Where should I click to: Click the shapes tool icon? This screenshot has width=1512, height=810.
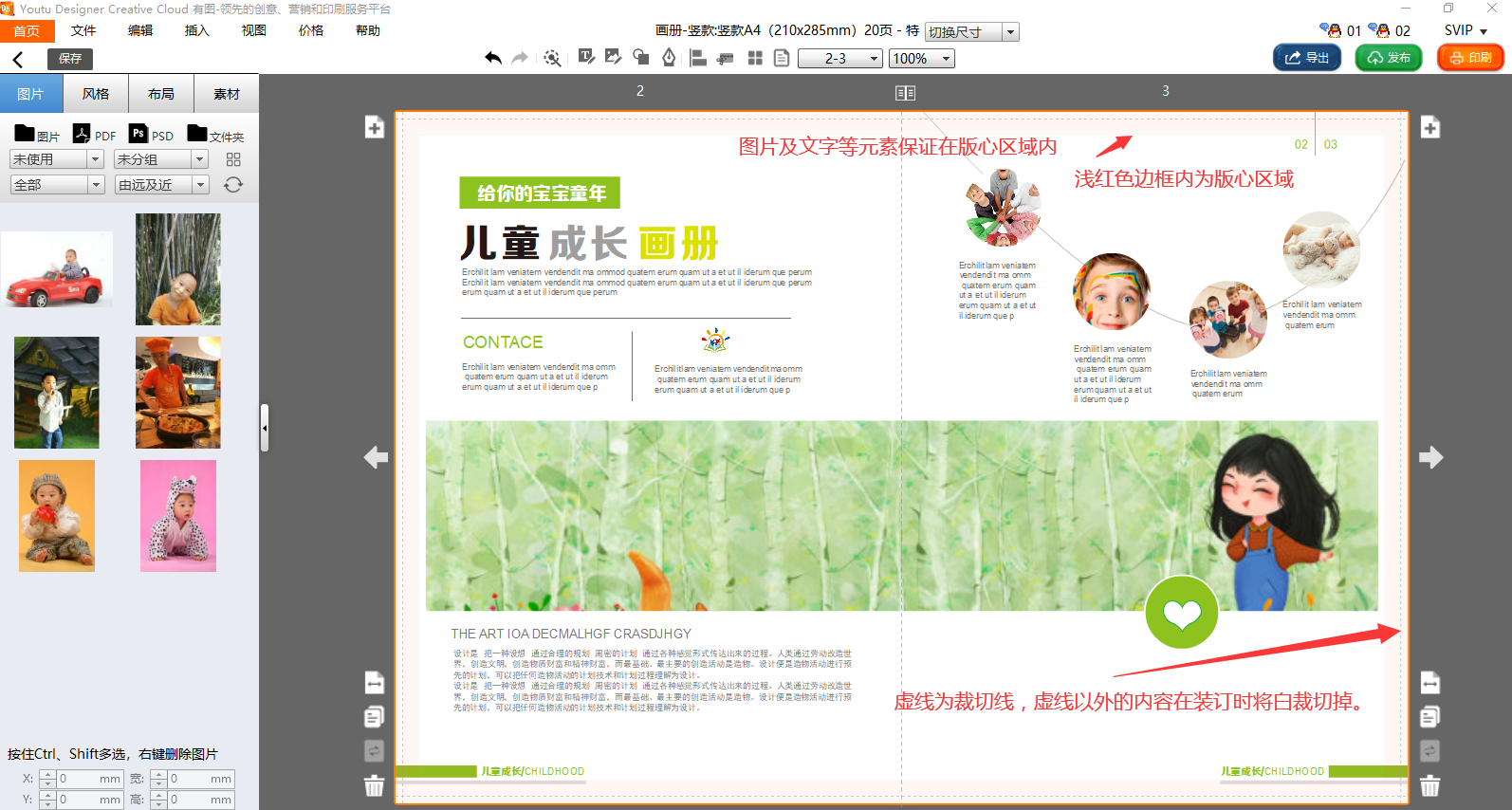641,58
